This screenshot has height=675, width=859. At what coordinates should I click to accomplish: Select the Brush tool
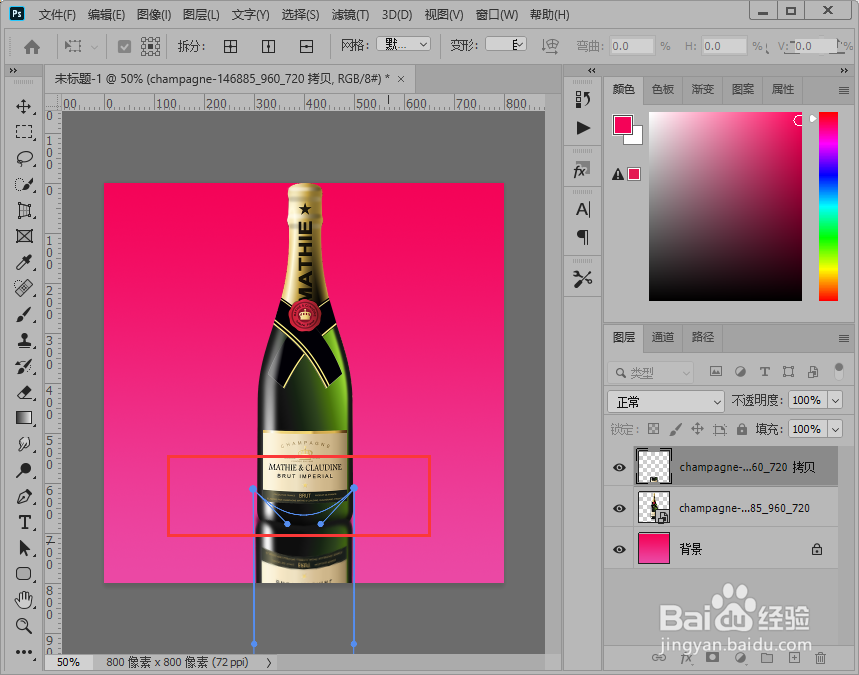24,314
